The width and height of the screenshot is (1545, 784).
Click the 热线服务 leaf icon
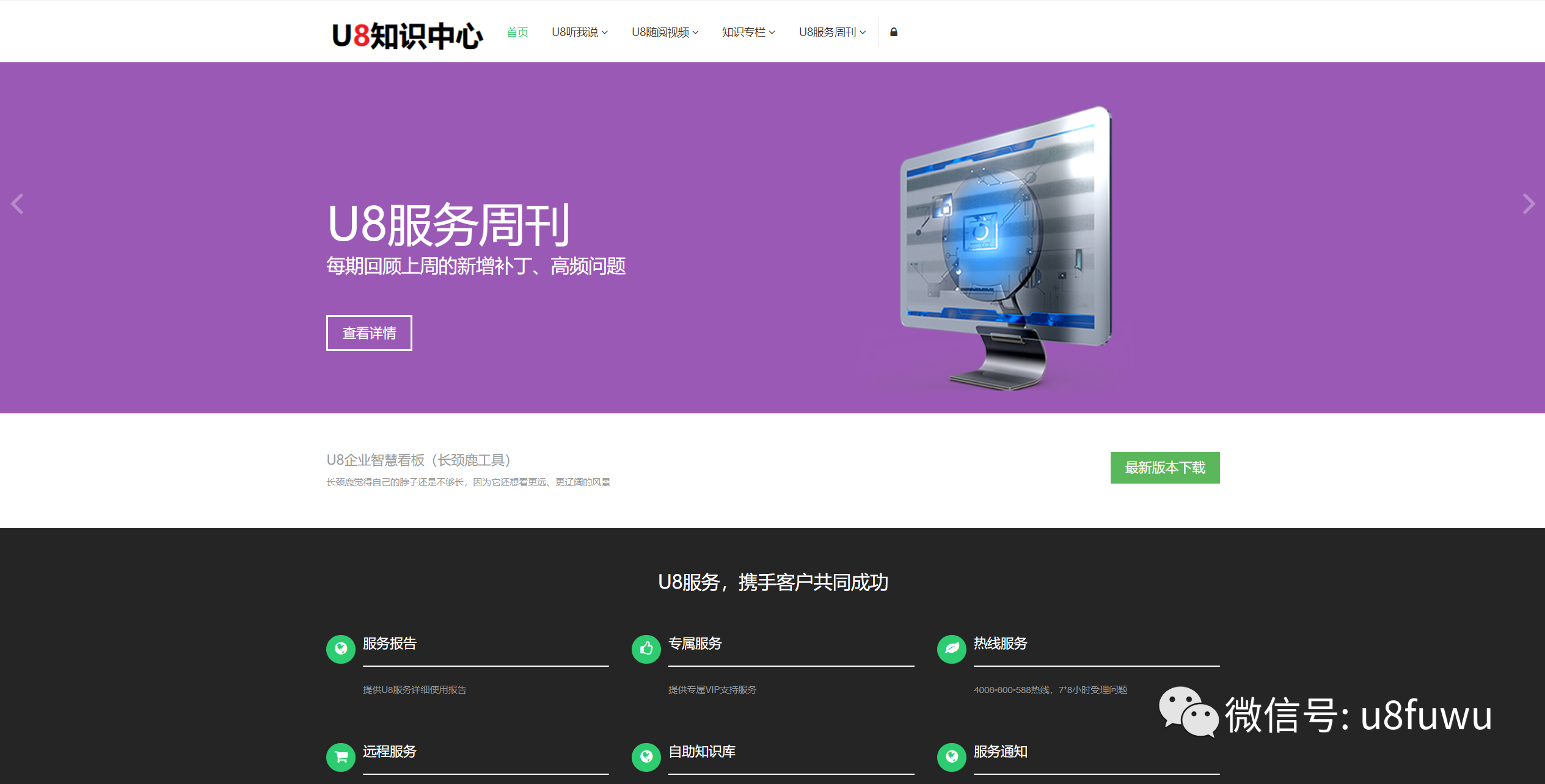[x=952, y=649]
